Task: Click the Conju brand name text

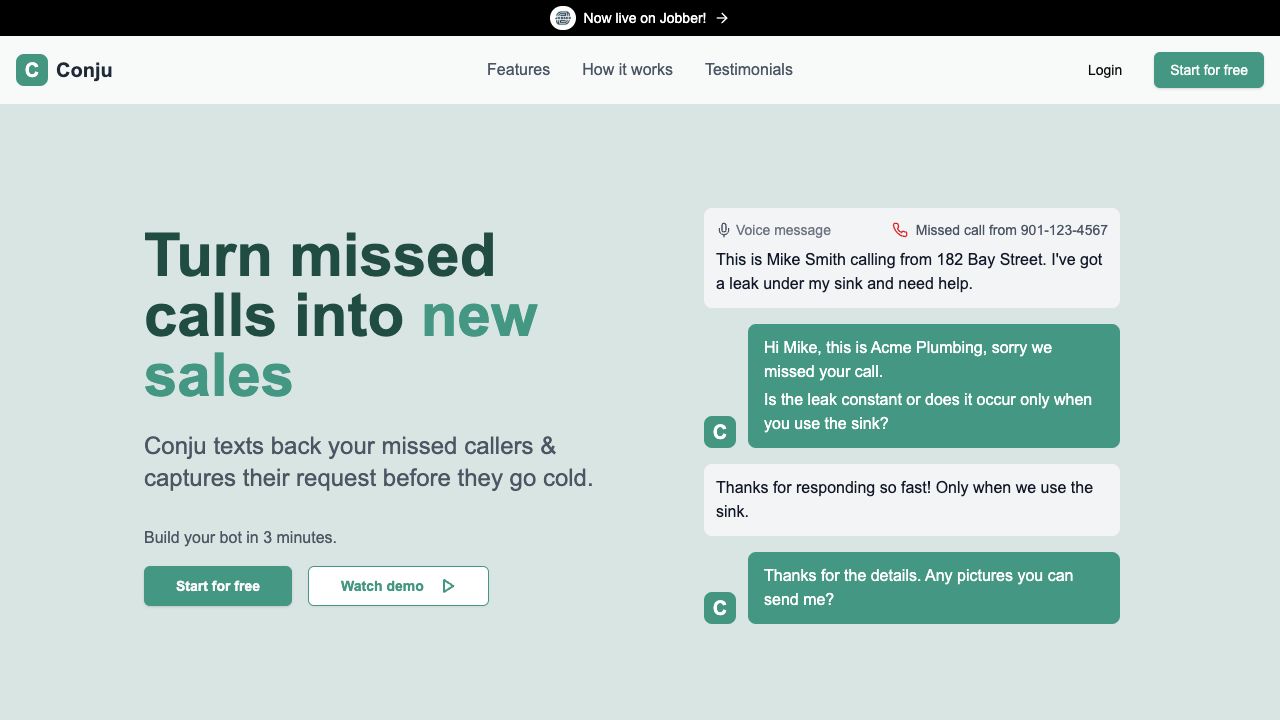Action: (84, 70)
